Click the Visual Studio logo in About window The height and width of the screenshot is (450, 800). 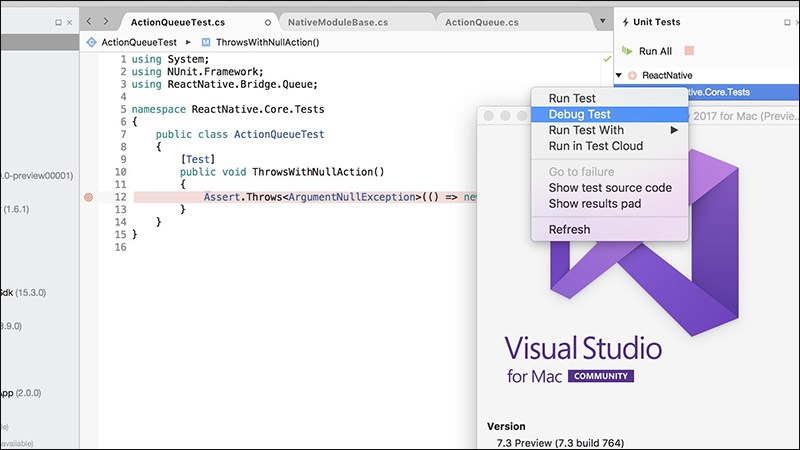tap(644, 244)
